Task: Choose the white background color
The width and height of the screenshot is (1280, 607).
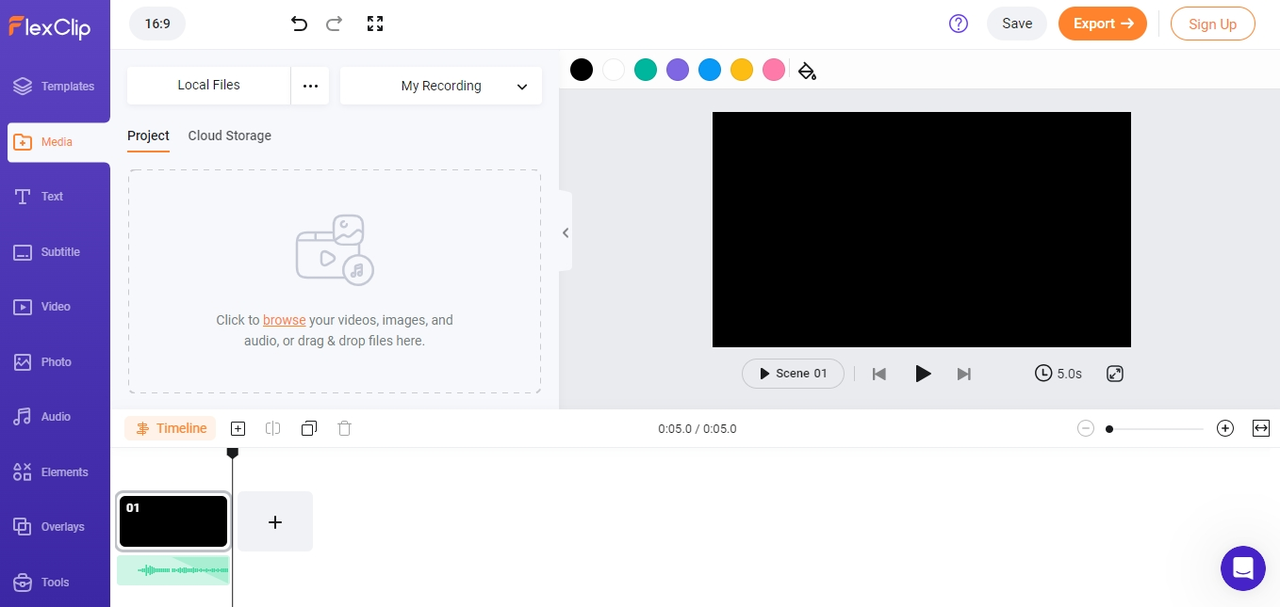Action: coord(613,69)
